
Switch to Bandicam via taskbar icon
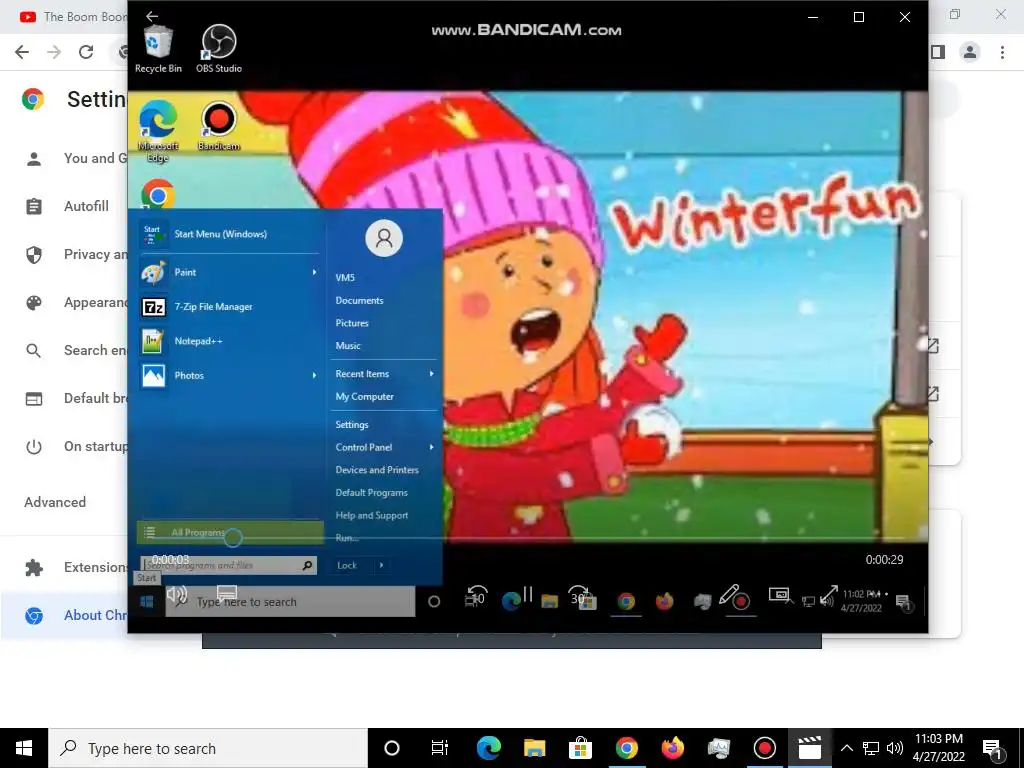pyautogui.click(x=764, y=748)
